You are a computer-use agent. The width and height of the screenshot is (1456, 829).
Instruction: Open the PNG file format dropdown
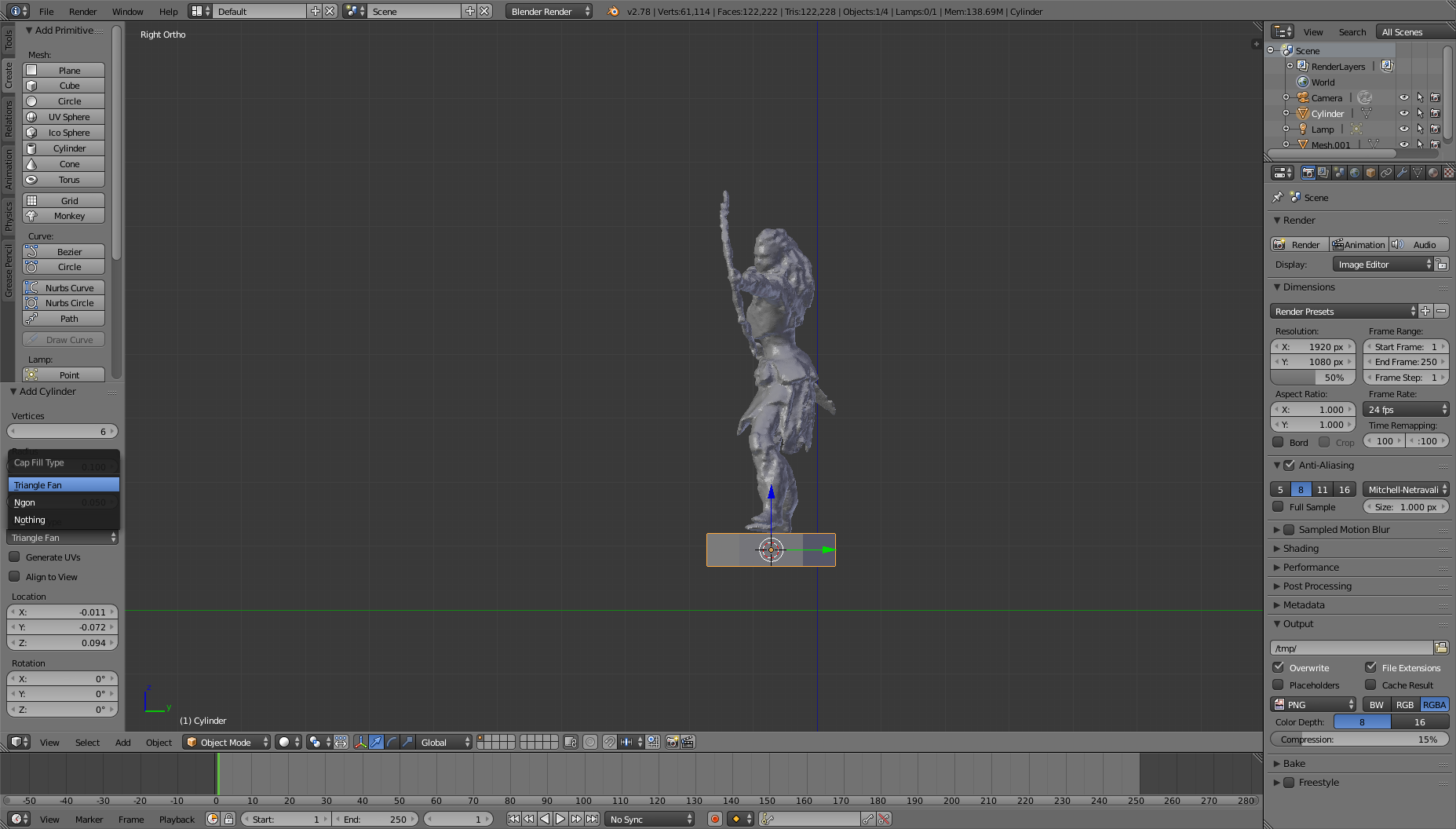click(1313, 704)
